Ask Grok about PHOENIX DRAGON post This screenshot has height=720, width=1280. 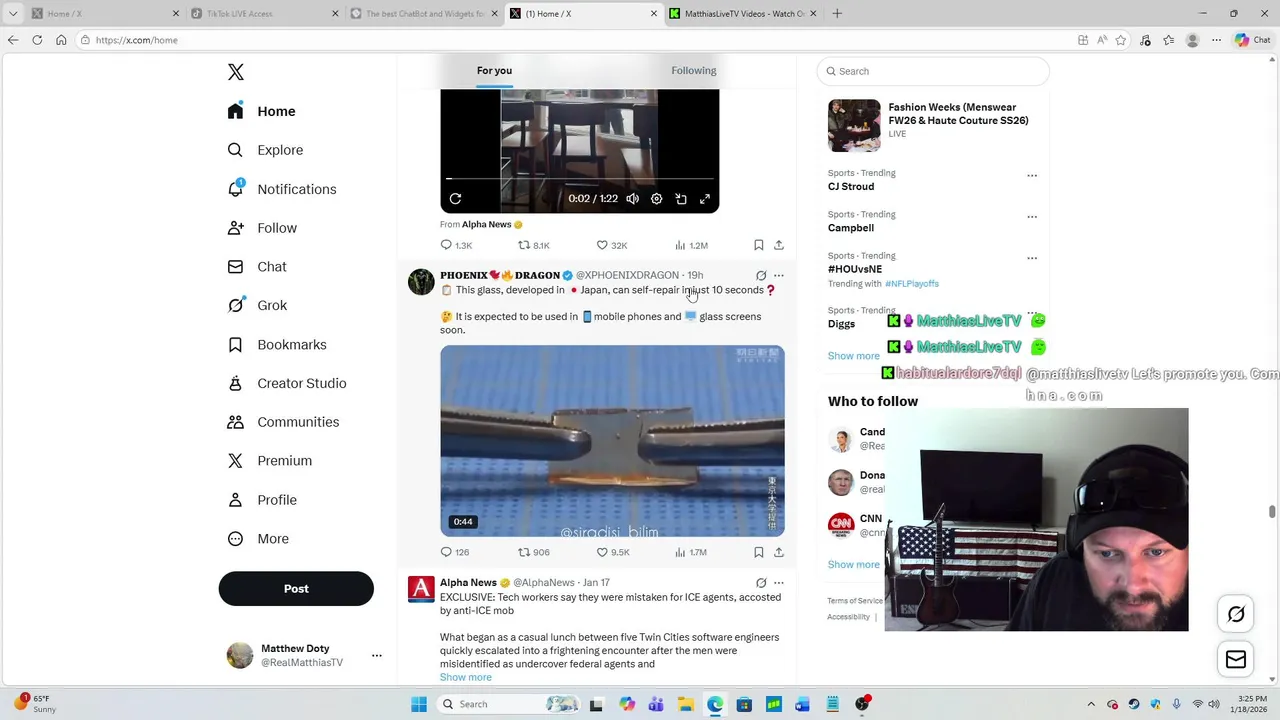(761, 275)
